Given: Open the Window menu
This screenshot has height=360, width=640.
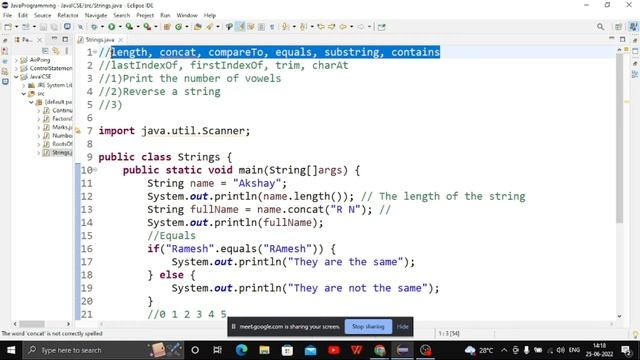Looking at the screenshot, I should (x=187, y=16).
